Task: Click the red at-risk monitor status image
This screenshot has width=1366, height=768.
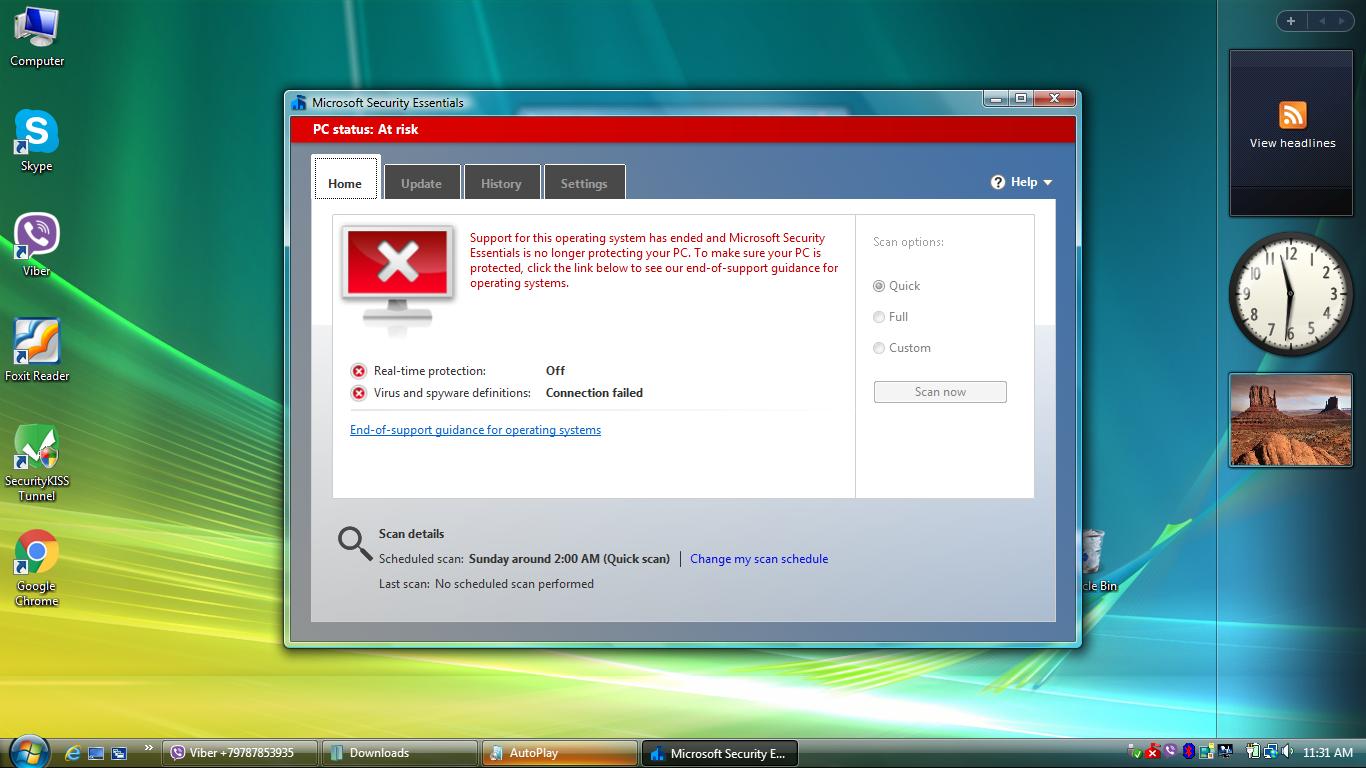Action: [398, 278]
